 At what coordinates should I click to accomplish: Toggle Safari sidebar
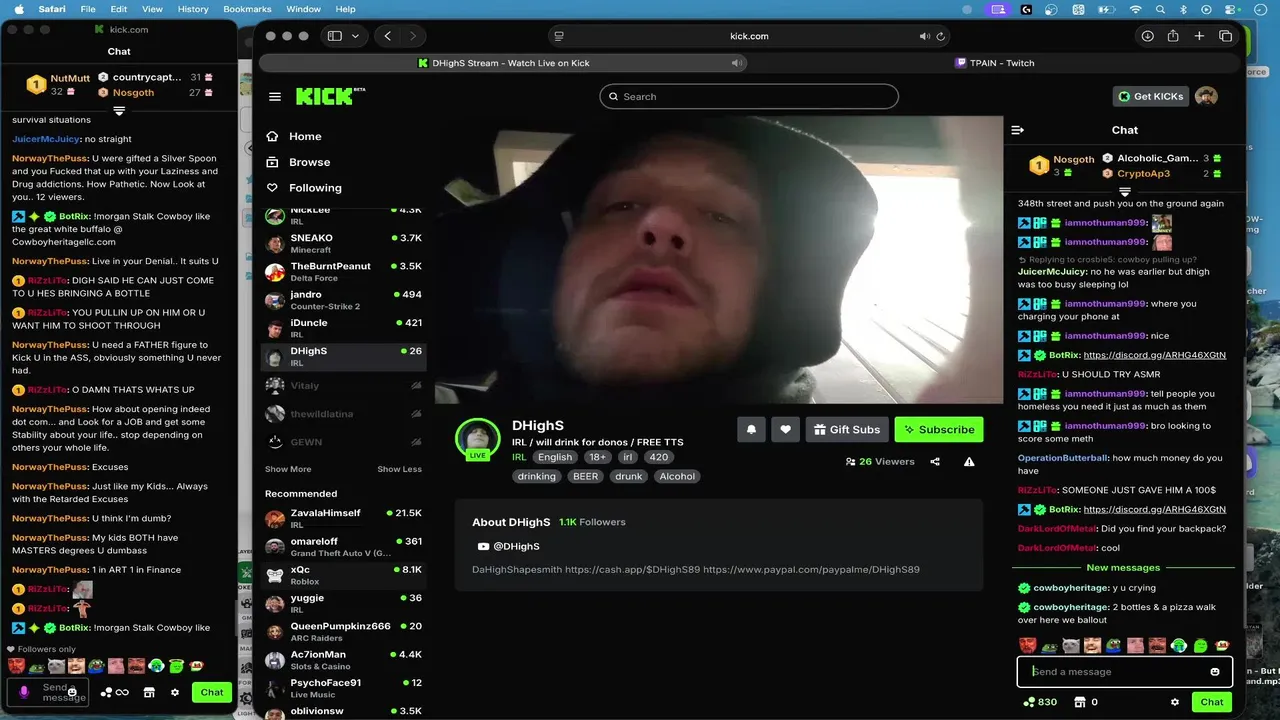point(335,36)
